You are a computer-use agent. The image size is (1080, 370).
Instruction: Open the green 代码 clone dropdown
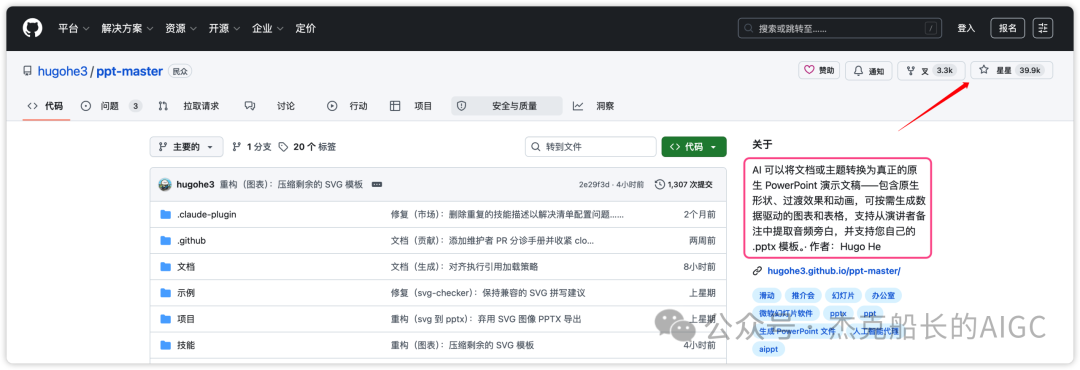coord(694,147)
